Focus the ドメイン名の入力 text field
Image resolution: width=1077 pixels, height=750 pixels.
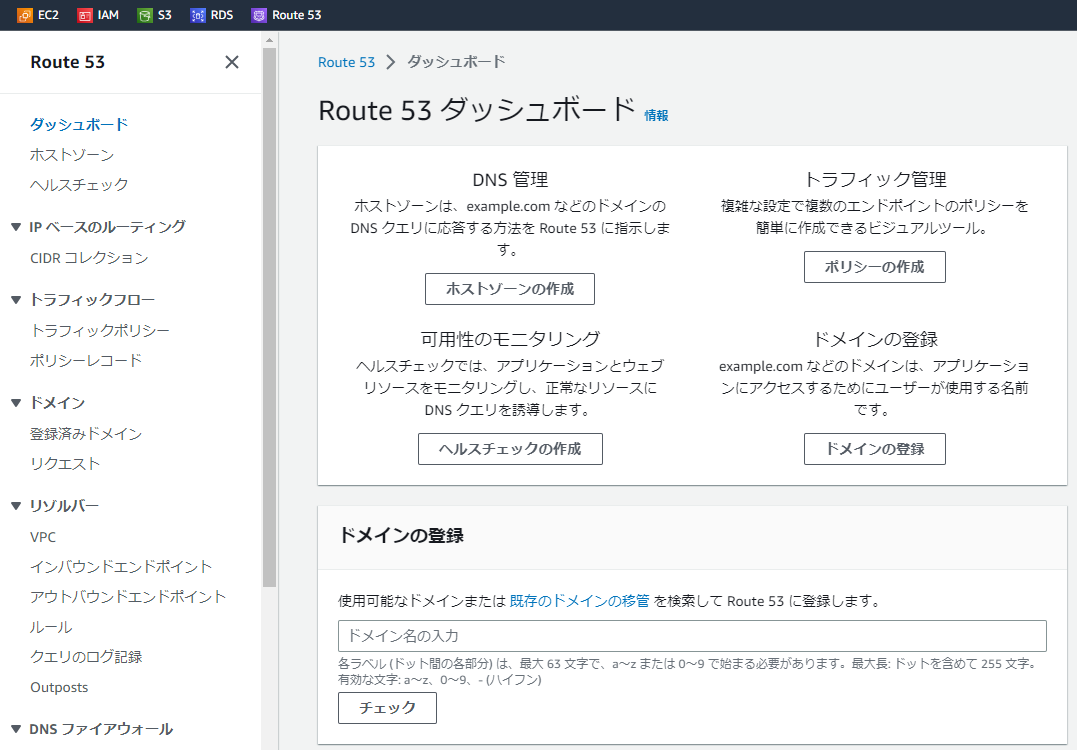coord(692,636)
